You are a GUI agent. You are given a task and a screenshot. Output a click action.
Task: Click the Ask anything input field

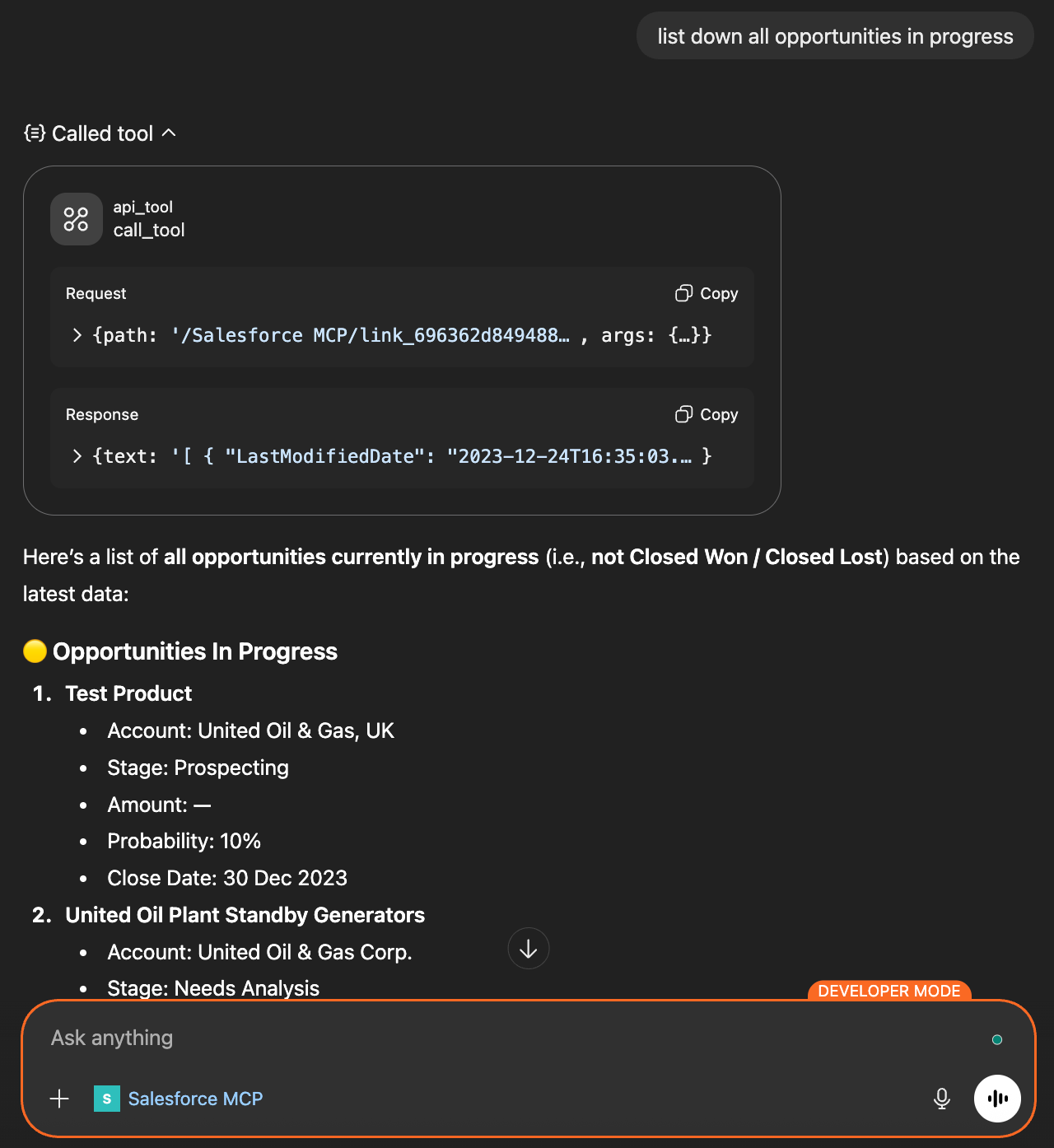[329, 1038]
